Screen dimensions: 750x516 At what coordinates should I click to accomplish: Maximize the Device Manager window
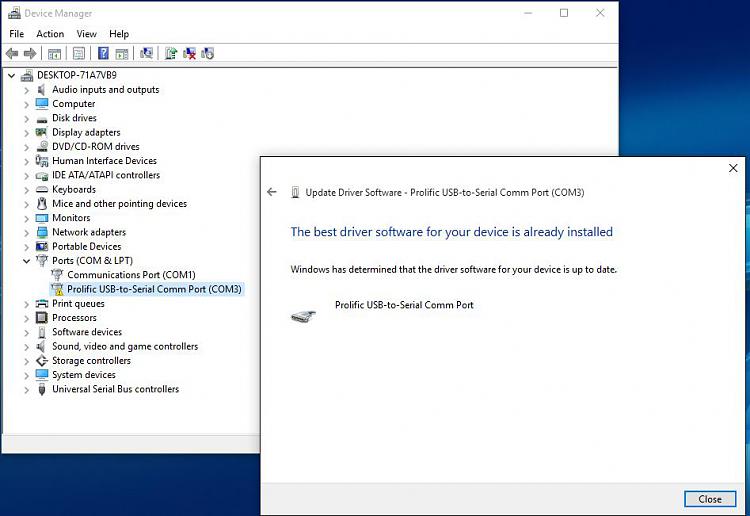[x=564, y=13]
